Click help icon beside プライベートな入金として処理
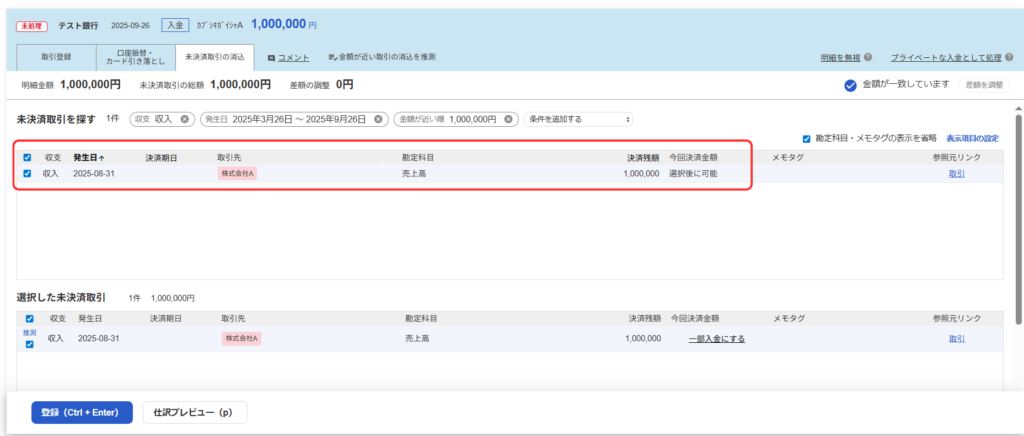 click(1008, 58)
